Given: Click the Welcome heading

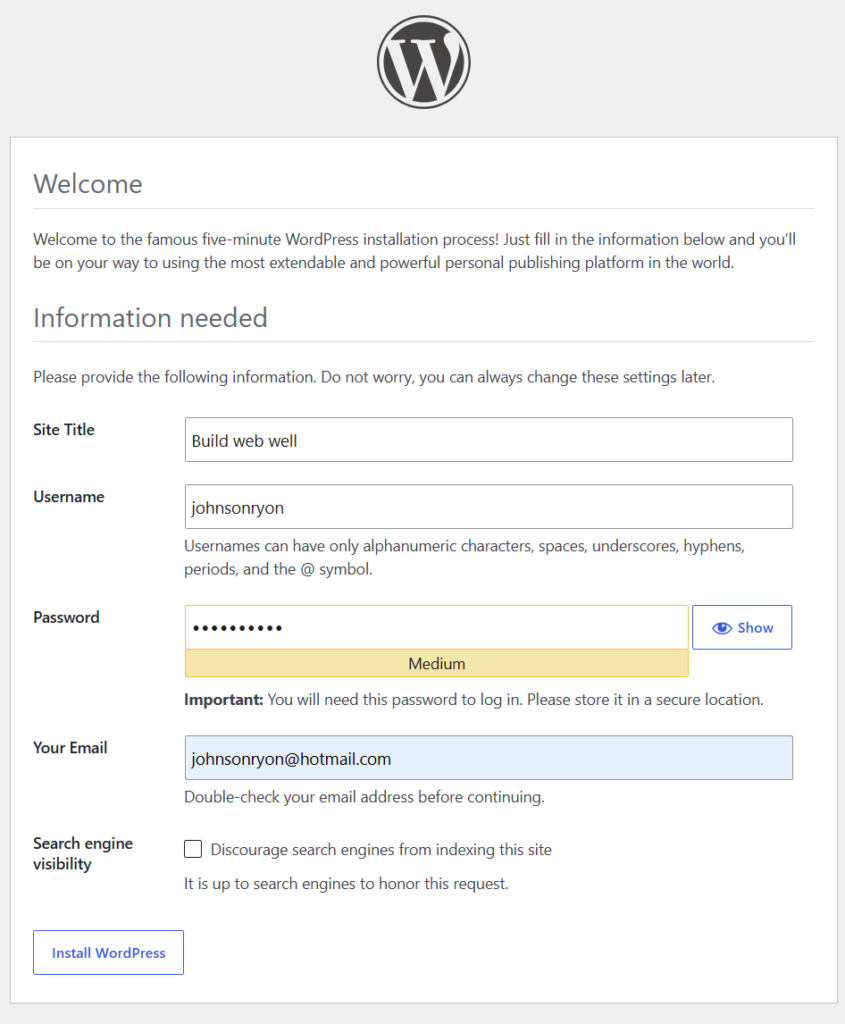Looking at the screenshot, I should [x=88, y=184].
